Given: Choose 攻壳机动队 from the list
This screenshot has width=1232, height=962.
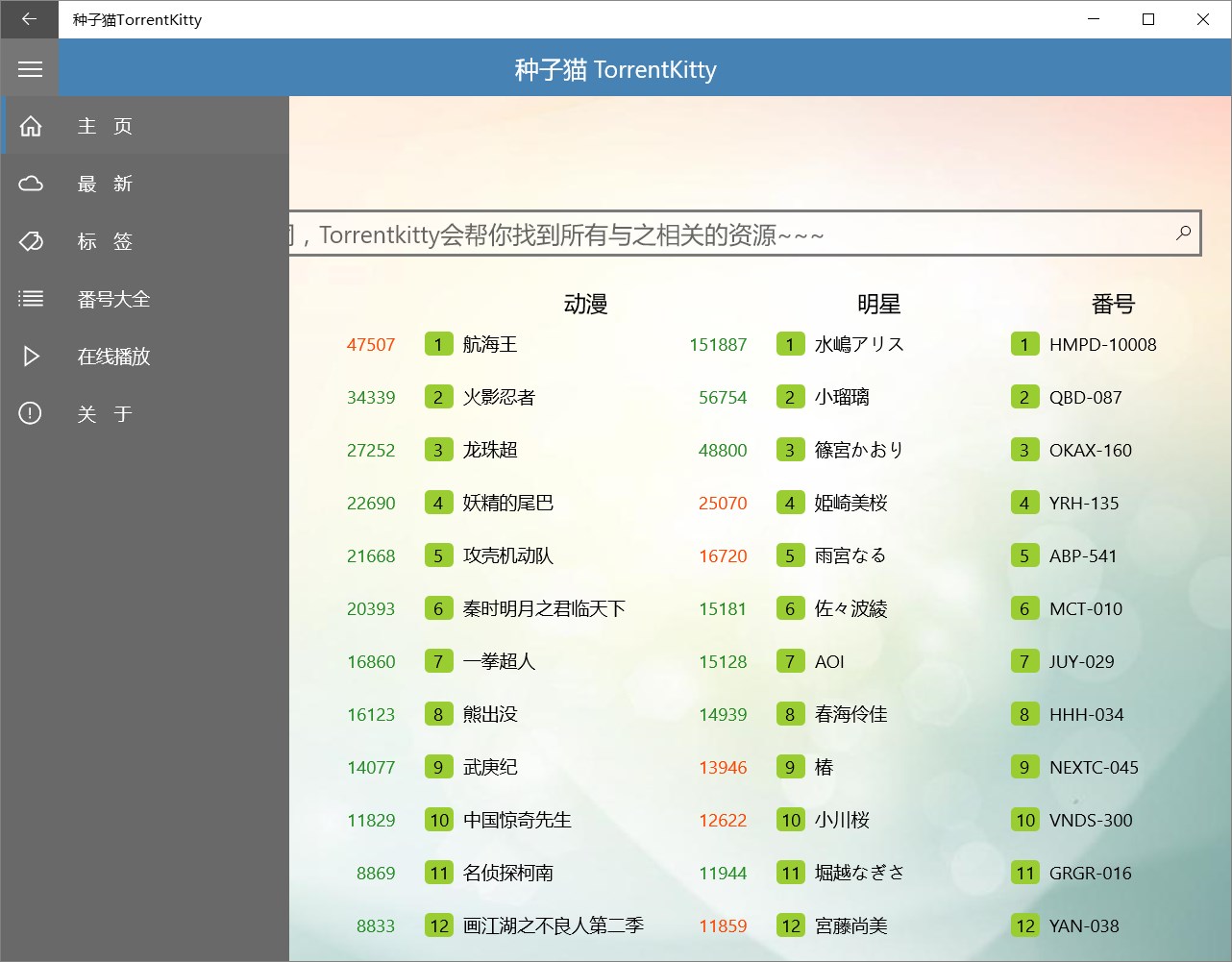Looking at the screenshot, I should (x=508, y=556).
